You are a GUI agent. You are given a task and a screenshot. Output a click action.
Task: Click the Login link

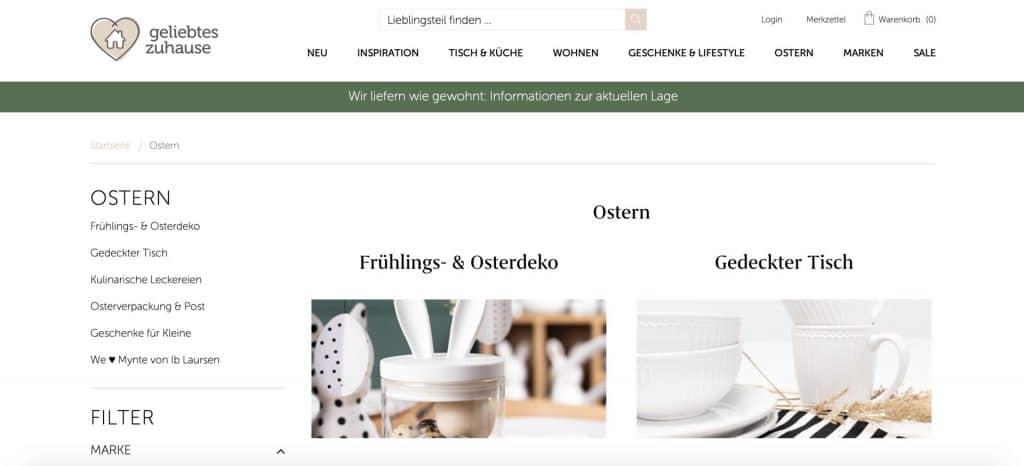click(x=771, y=20)
